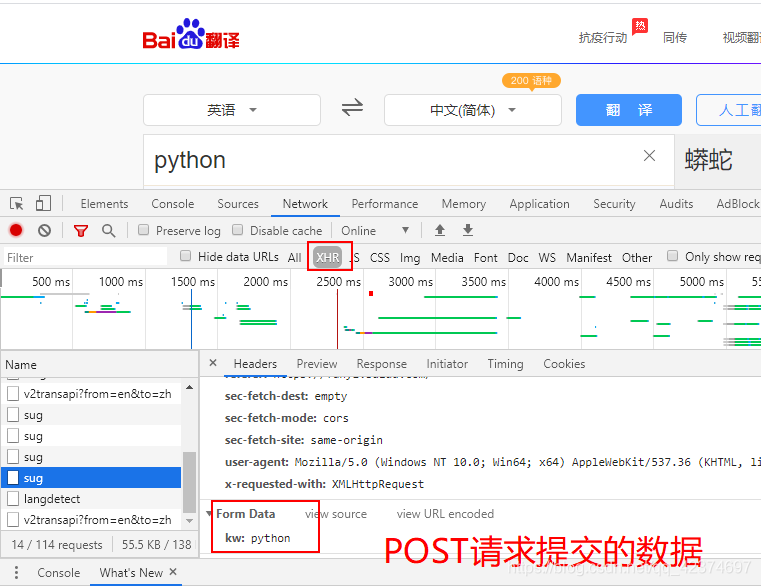Image resolution: width=761 pixels, height=586 pixels.
Task: Show the Response tab of the request
Action: point(381,364)
